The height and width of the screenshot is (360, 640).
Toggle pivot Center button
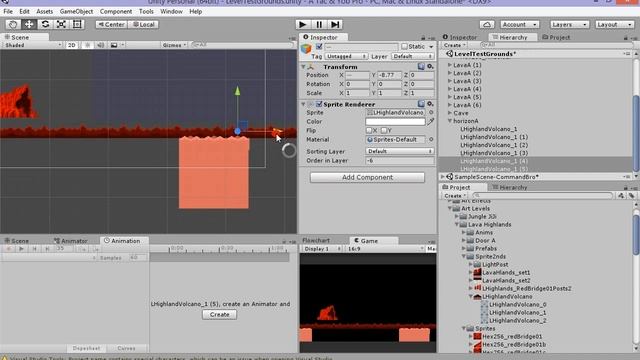(111, 24)
